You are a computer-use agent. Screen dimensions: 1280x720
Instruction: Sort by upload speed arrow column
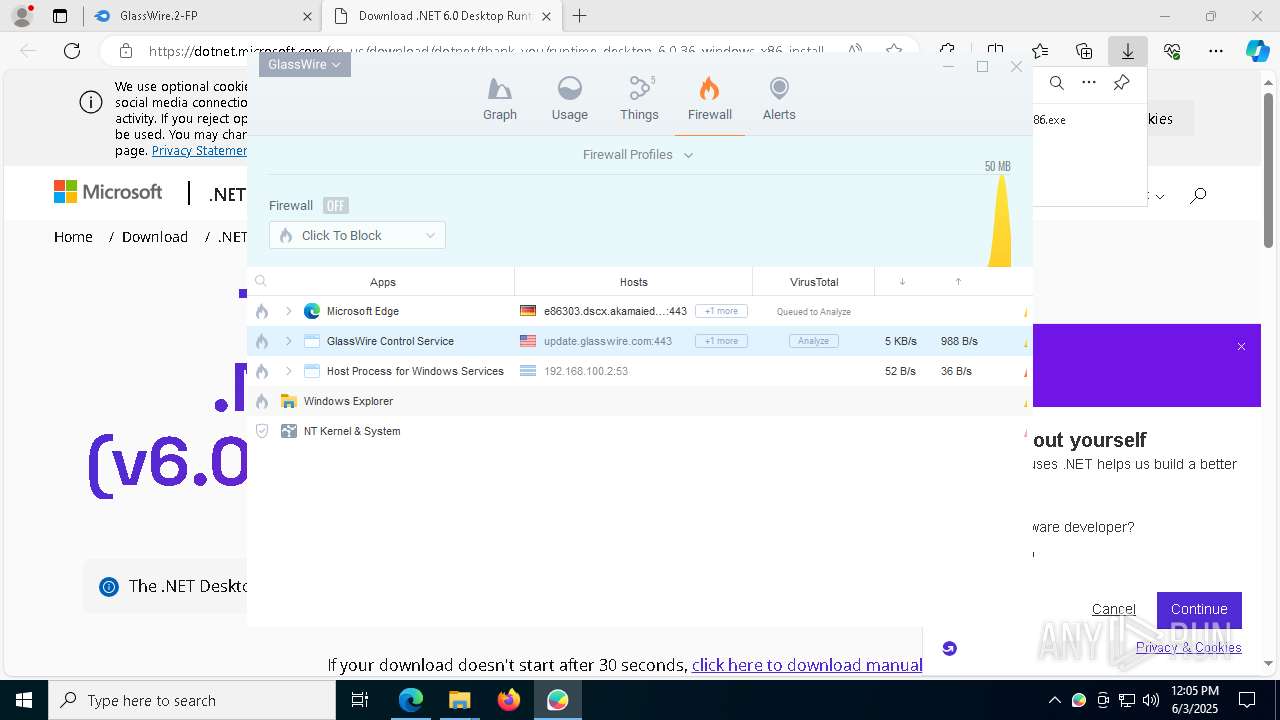click(958, 282)
